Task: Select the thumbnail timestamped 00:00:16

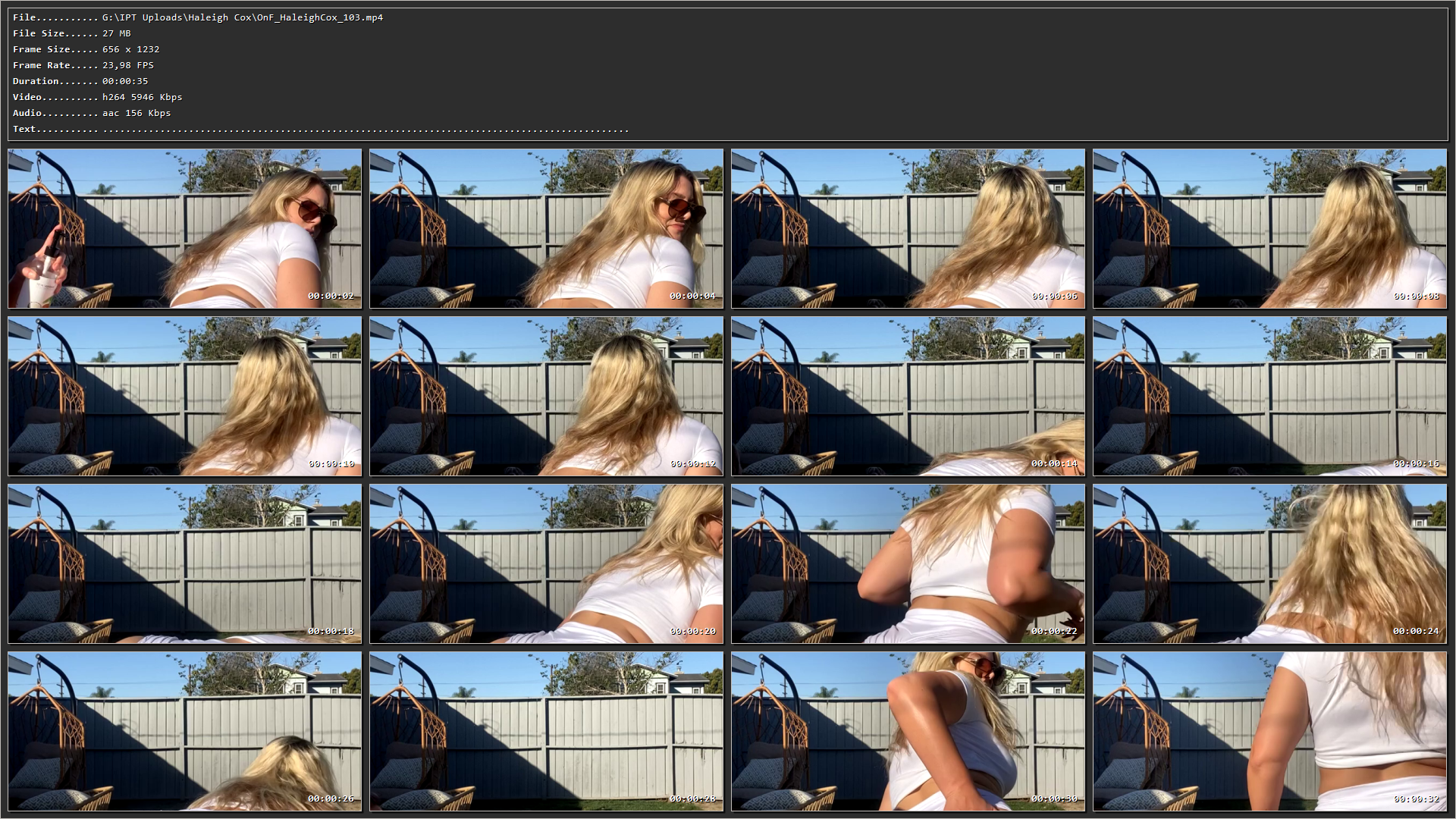Action: 1270,396
